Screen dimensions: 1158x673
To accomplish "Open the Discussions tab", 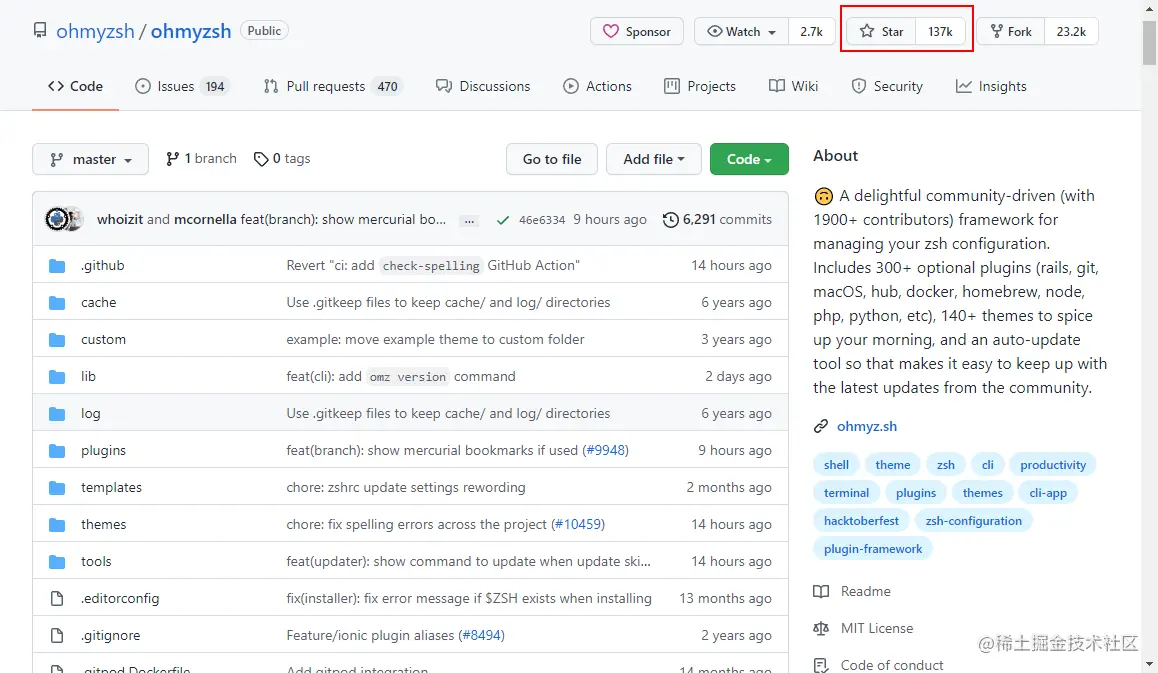I will [x=483, y=86].
